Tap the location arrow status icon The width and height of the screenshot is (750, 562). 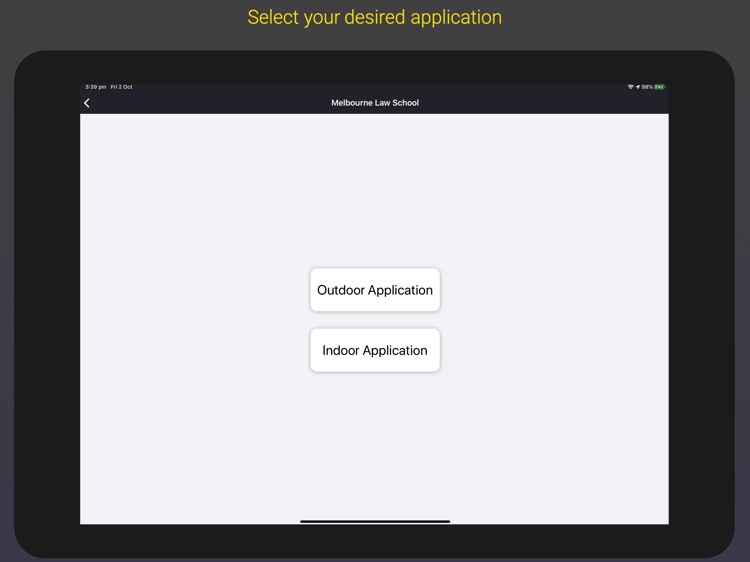click(x=638, y=87)
